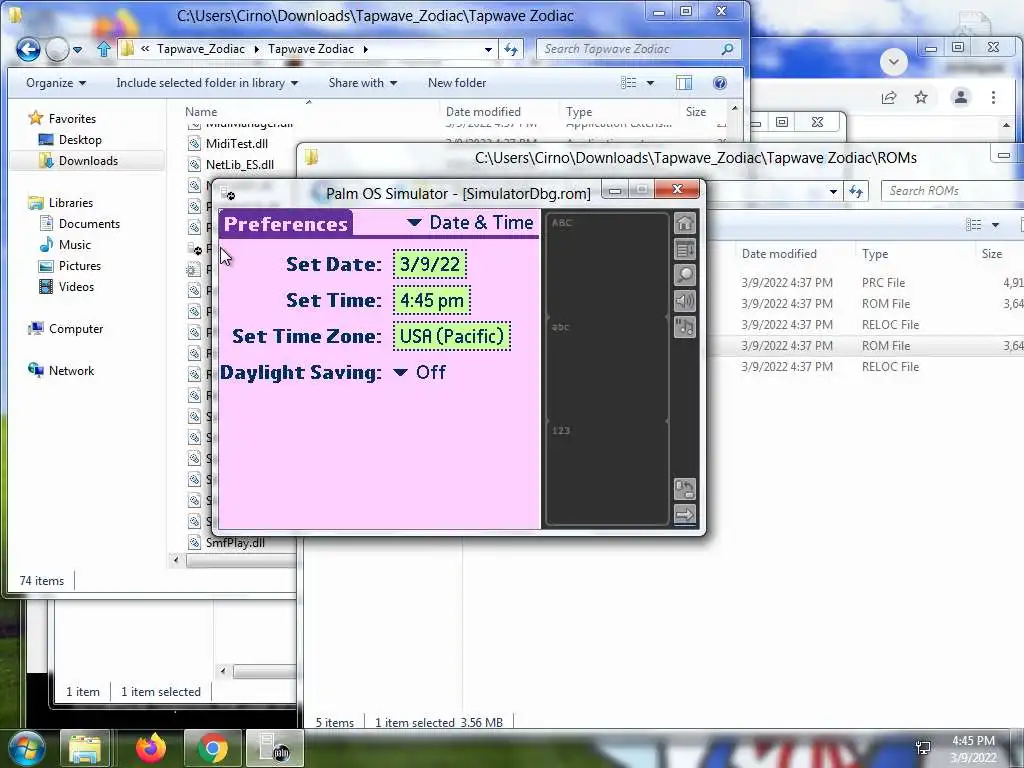Go up one folder level in Tapwave Zodiac explorer
The image size is (1024, 768).
click(103, 49)
